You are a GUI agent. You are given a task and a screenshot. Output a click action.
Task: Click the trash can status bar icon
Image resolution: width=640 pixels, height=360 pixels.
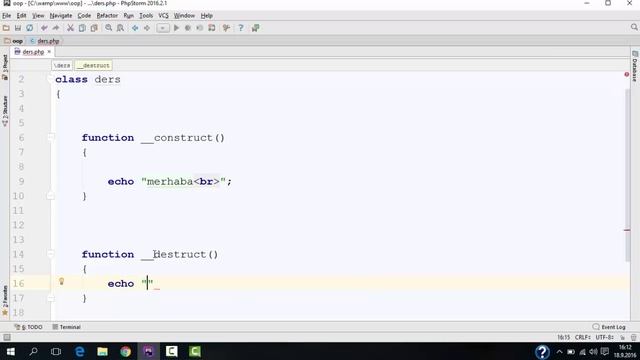click(633, 338)
